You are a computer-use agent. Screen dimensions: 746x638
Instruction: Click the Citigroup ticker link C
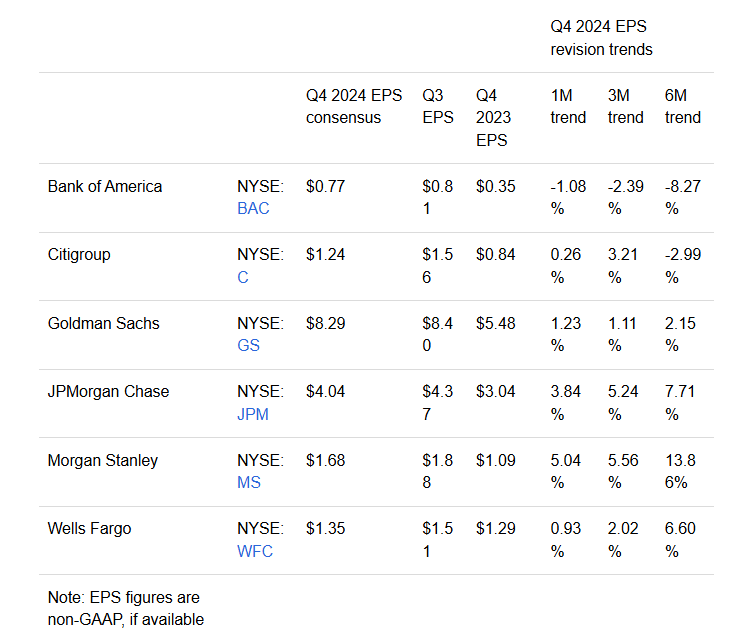[x=243, y=277]
